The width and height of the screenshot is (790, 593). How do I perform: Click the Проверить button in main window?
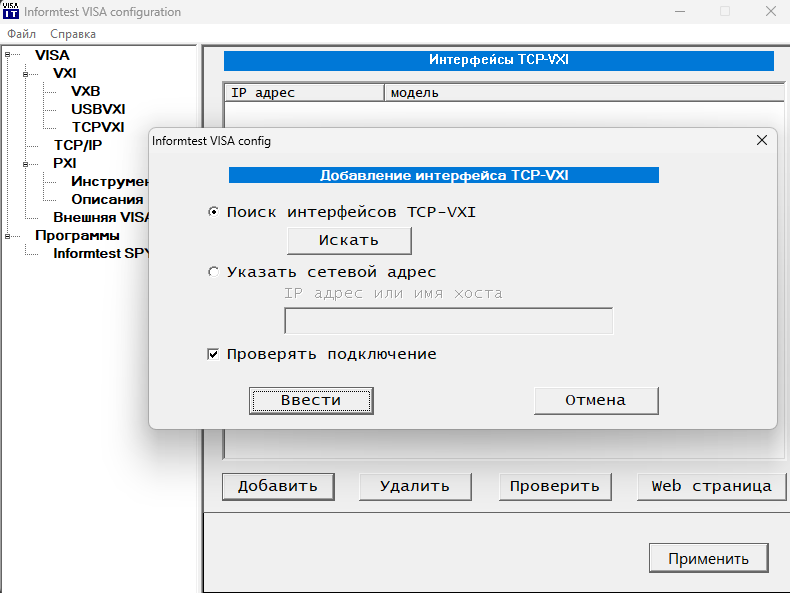click(555, 486)
